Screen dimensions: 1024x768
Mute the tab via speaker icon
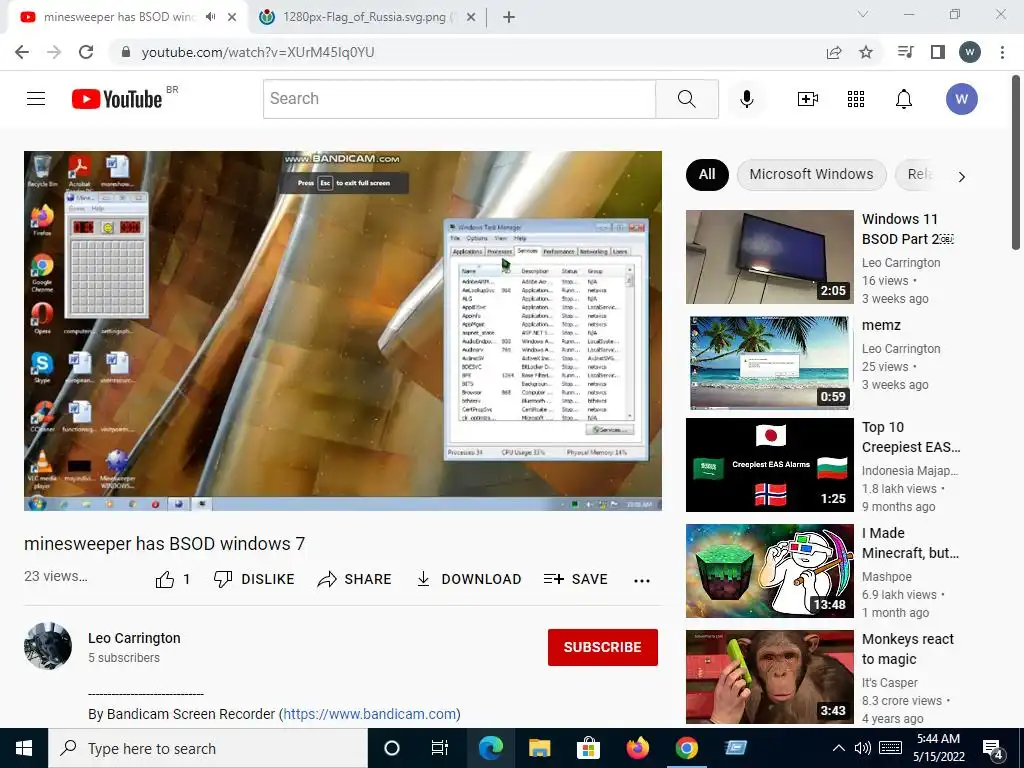[x=210, y=17]
